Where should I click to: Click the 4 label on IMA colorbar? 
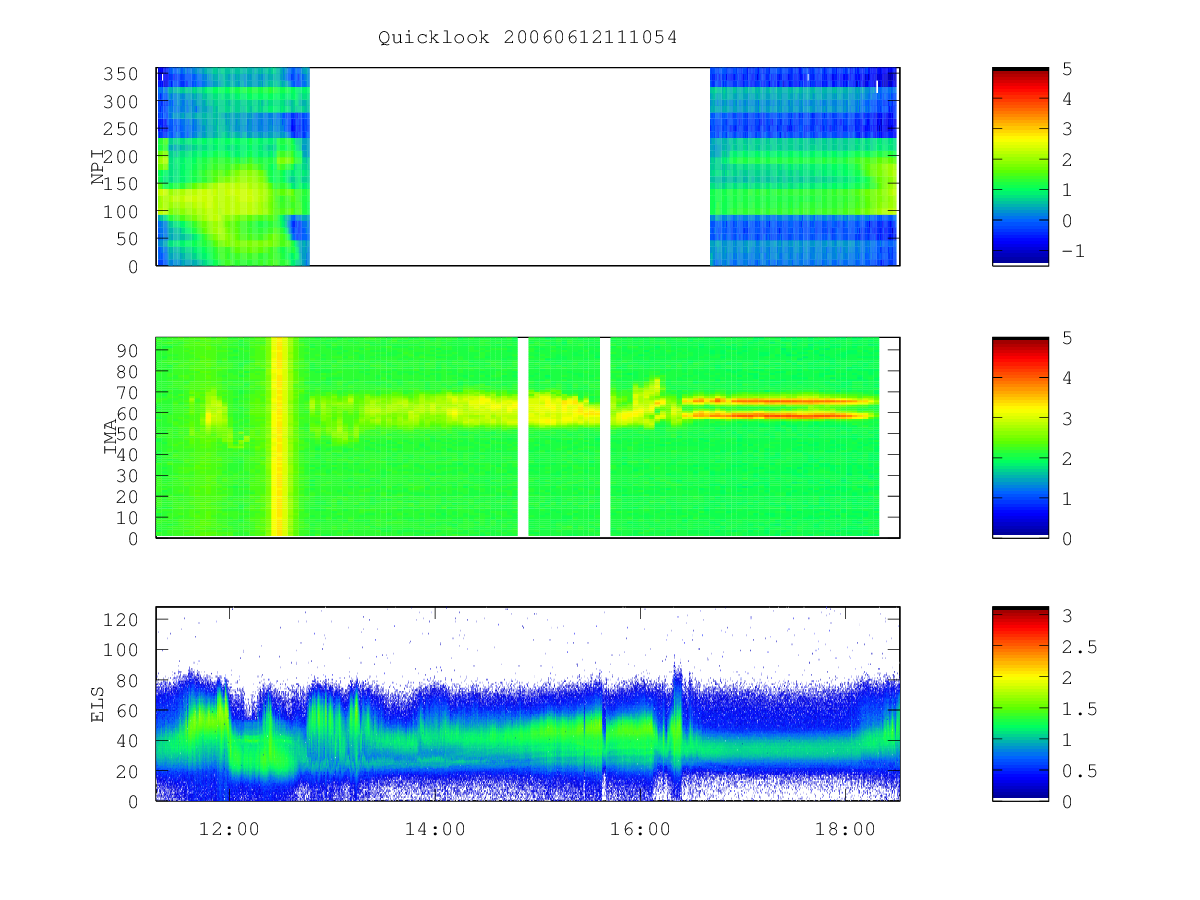[1067, 378]
